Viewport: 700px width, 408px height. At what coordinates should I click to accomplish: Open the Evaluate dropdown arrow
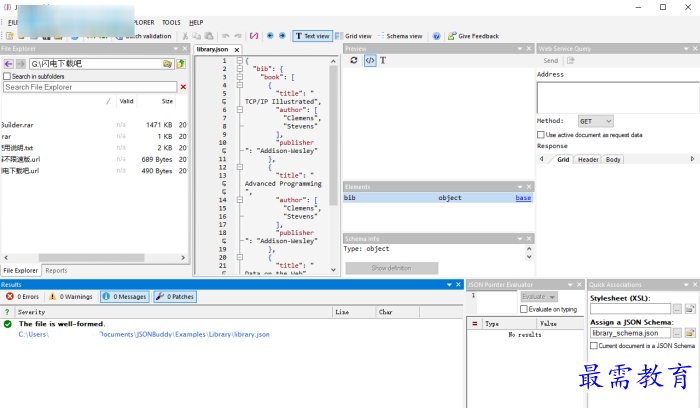(552, 297)
